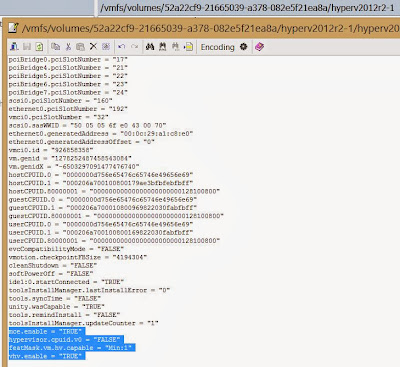Viewport: 400px width, 367px height.
Task: Click the toolsInstallManager.lastInstallError line
Action: [89, 290]
